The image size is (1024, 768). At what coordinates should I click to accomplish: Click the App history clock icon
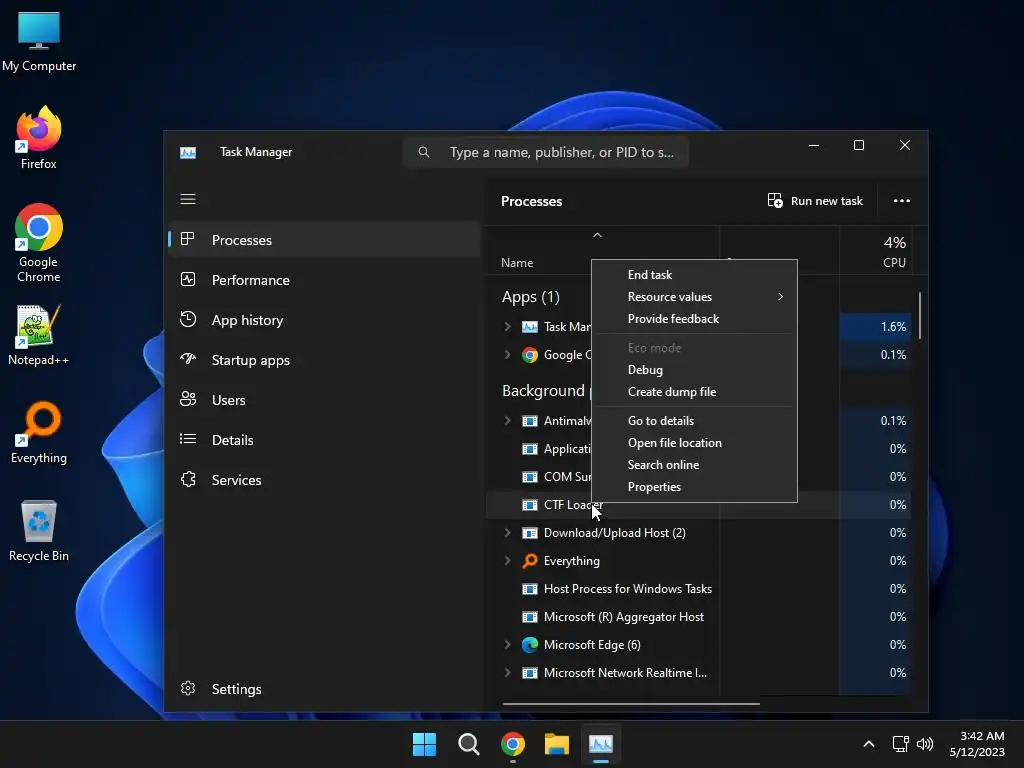pos(188,319)
